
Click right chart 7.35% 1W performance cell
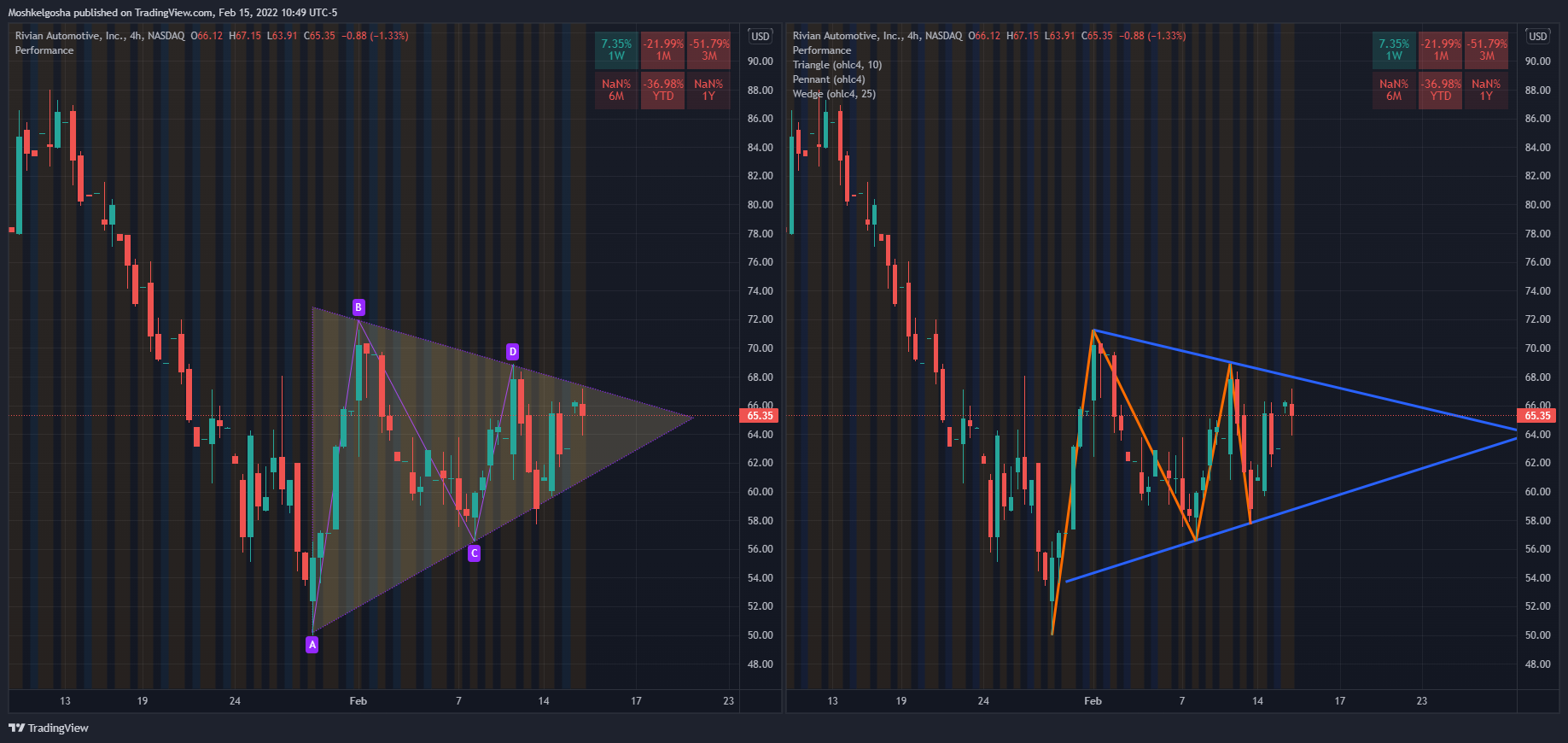tap(1394, 50)
